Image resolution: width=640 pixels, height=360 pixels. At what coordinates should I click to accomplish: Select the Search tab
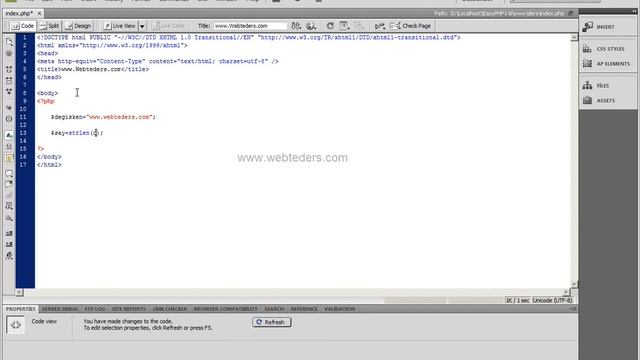point(274,309)
